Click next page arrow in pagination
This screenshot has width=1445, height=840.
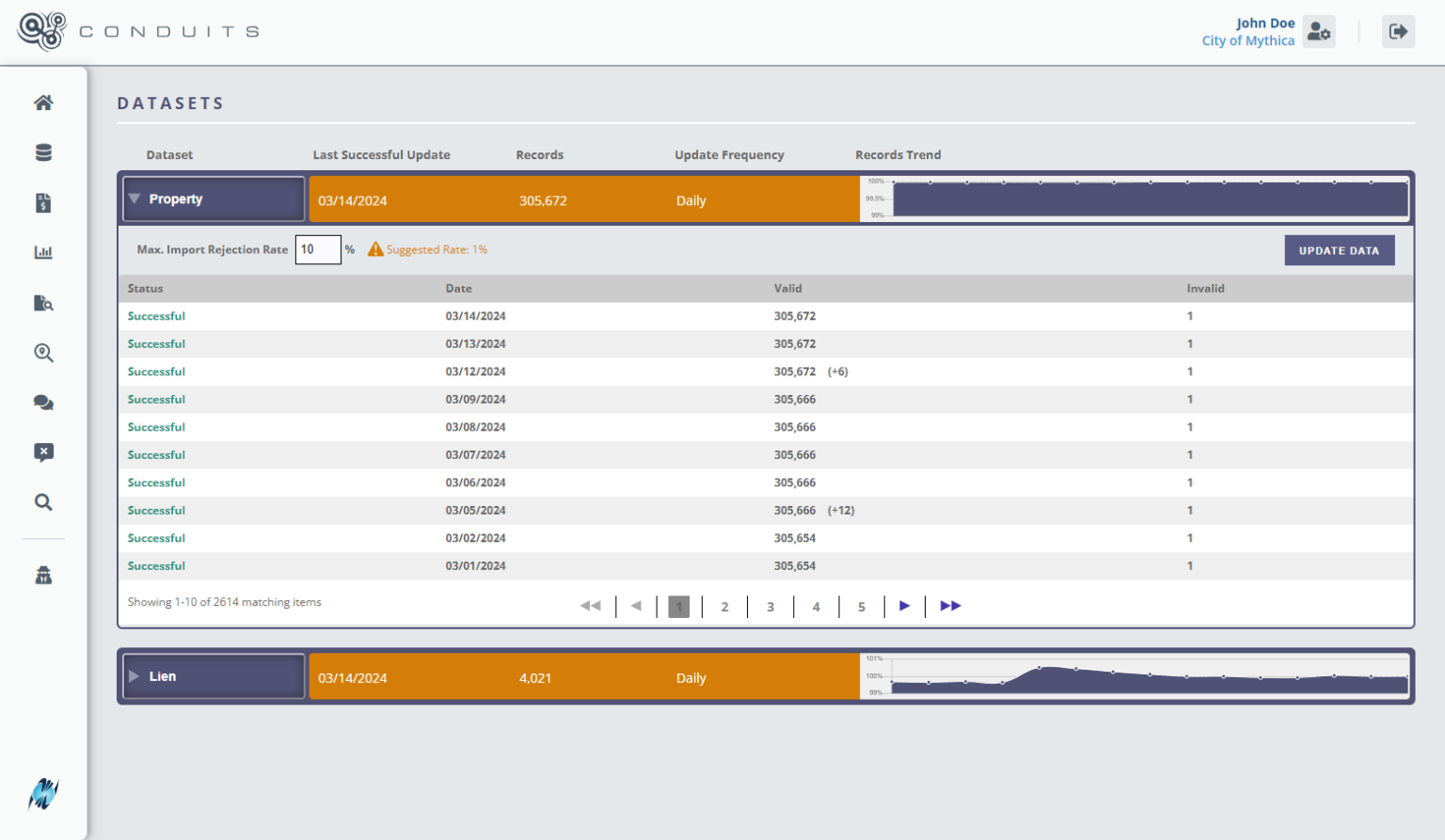[x=904, y=606]
